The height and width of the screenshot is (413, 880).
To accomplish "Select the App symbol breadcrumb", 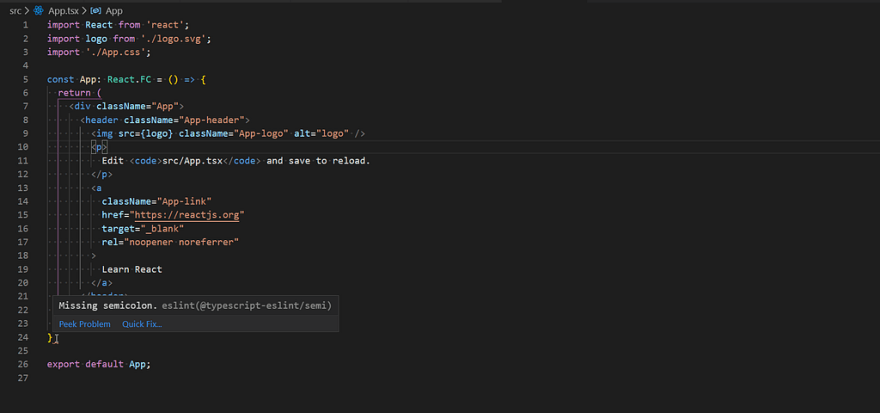I will [114, 11].
